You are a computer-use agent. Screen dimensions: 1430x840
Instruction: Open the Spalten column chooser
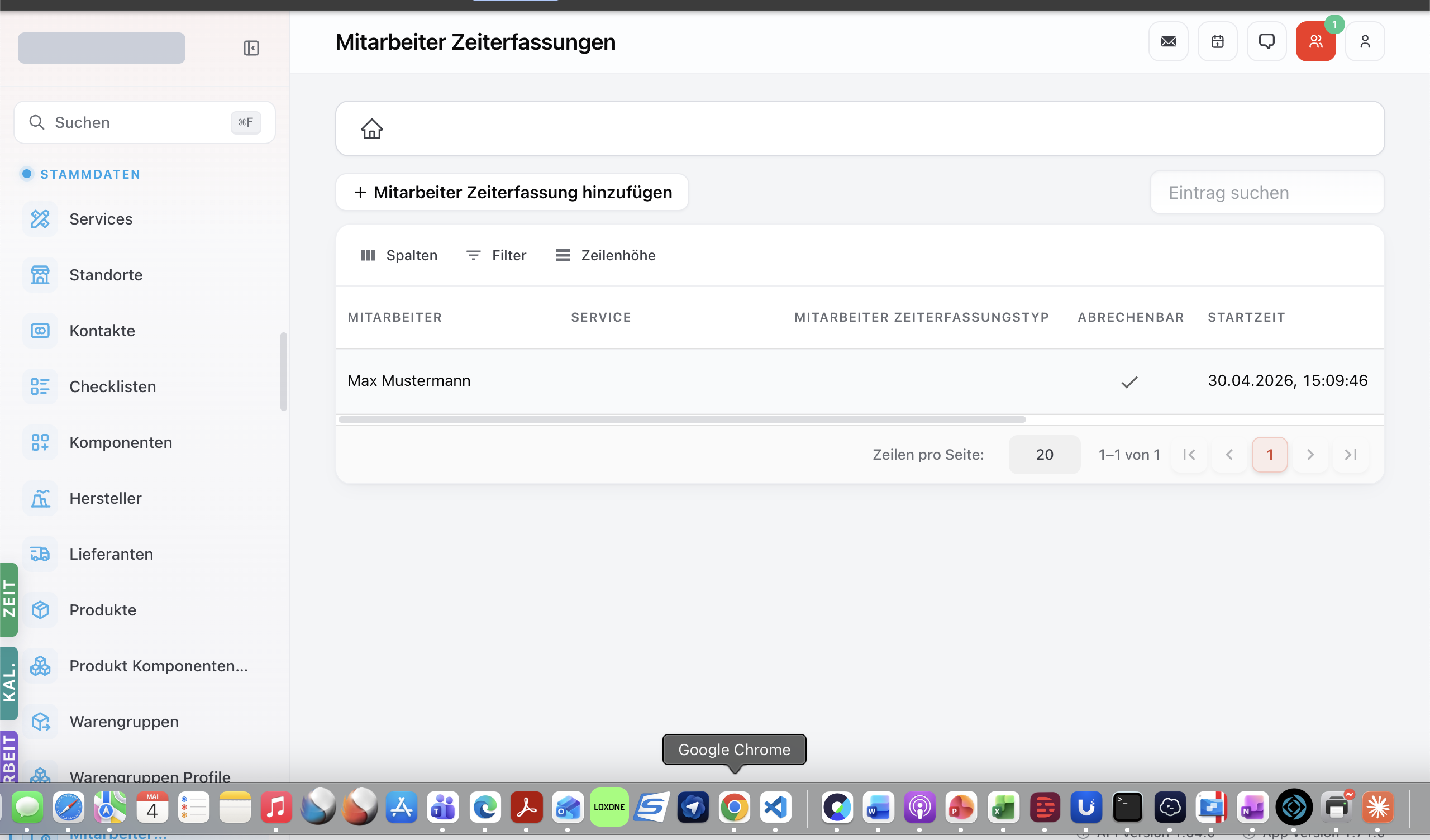point(399,255)
